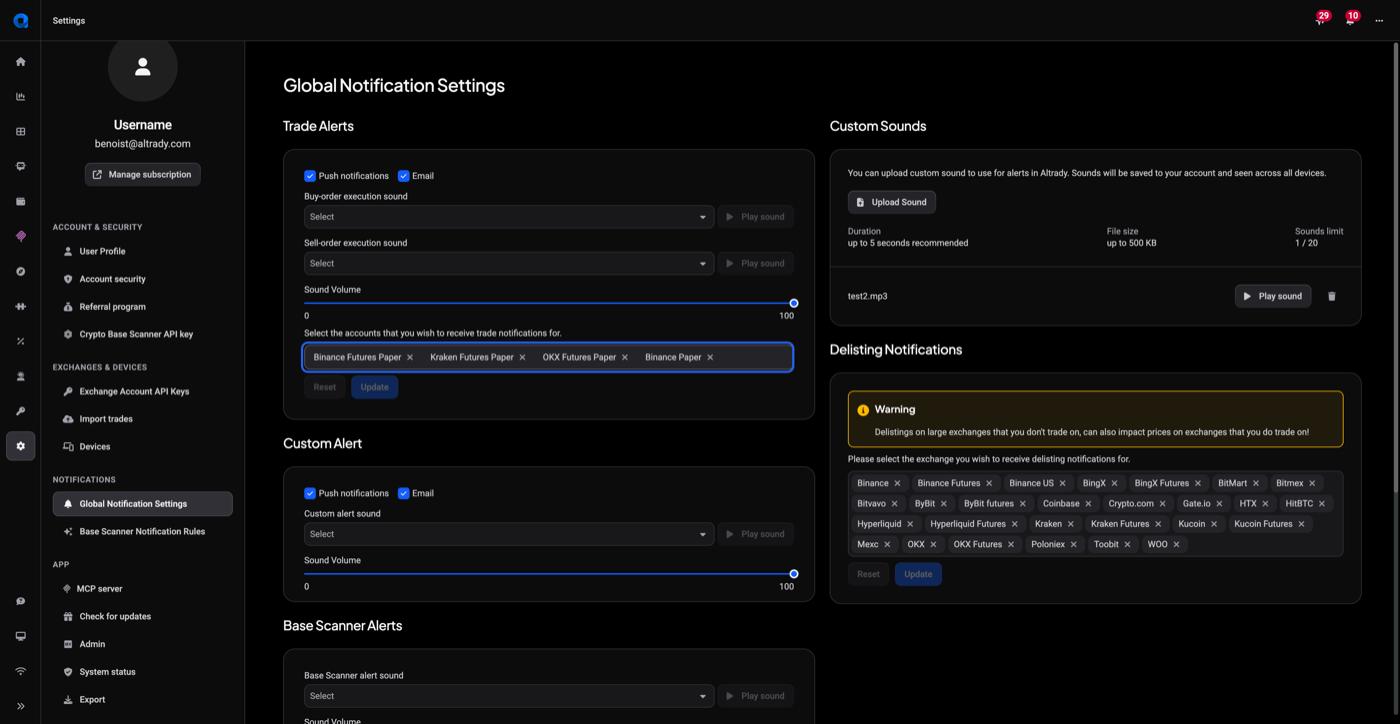
Task: Open MCP server page
Action: pos(142,589)
